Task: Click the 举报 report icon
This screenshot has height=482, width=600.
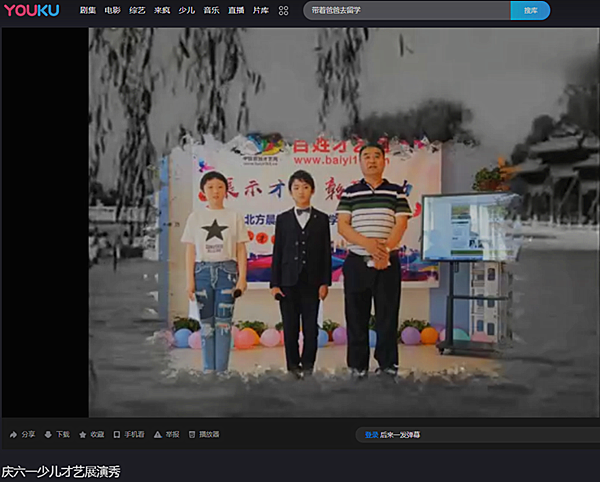Action: [x=158, y=435]
